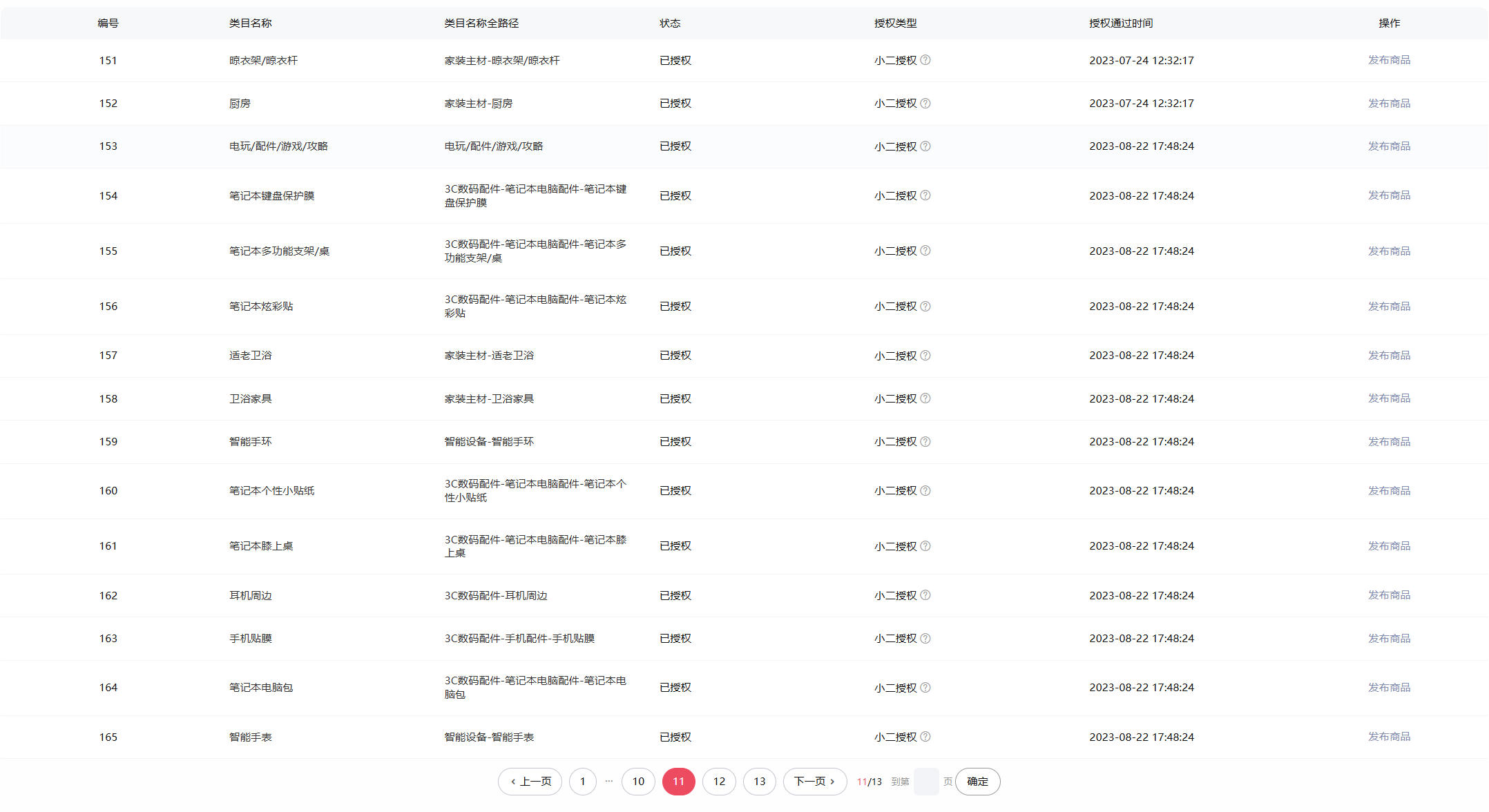The height and width of the screenshot is (812, 1489).
Task: Go to previous page with 上一页
Action: [x=530, y=782]
